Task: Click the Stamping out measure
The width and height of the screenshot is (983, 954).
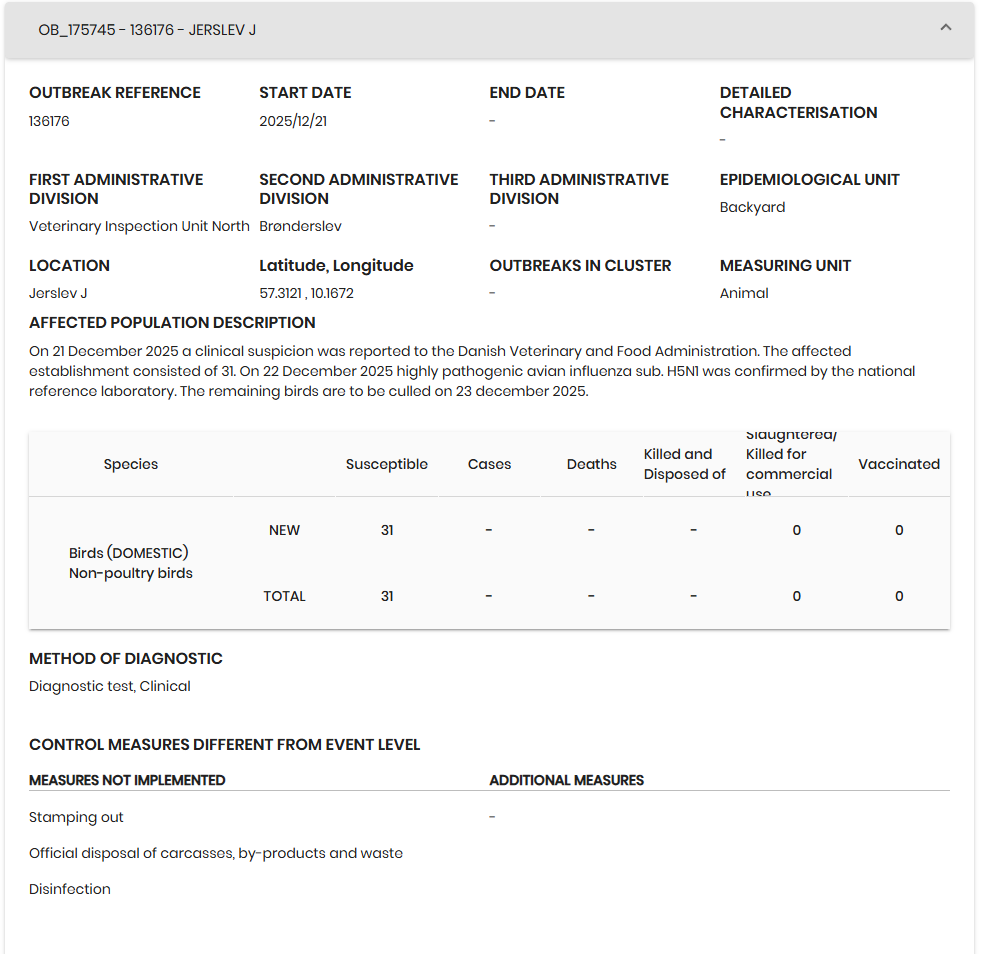Action: click(x=76, y=817)
